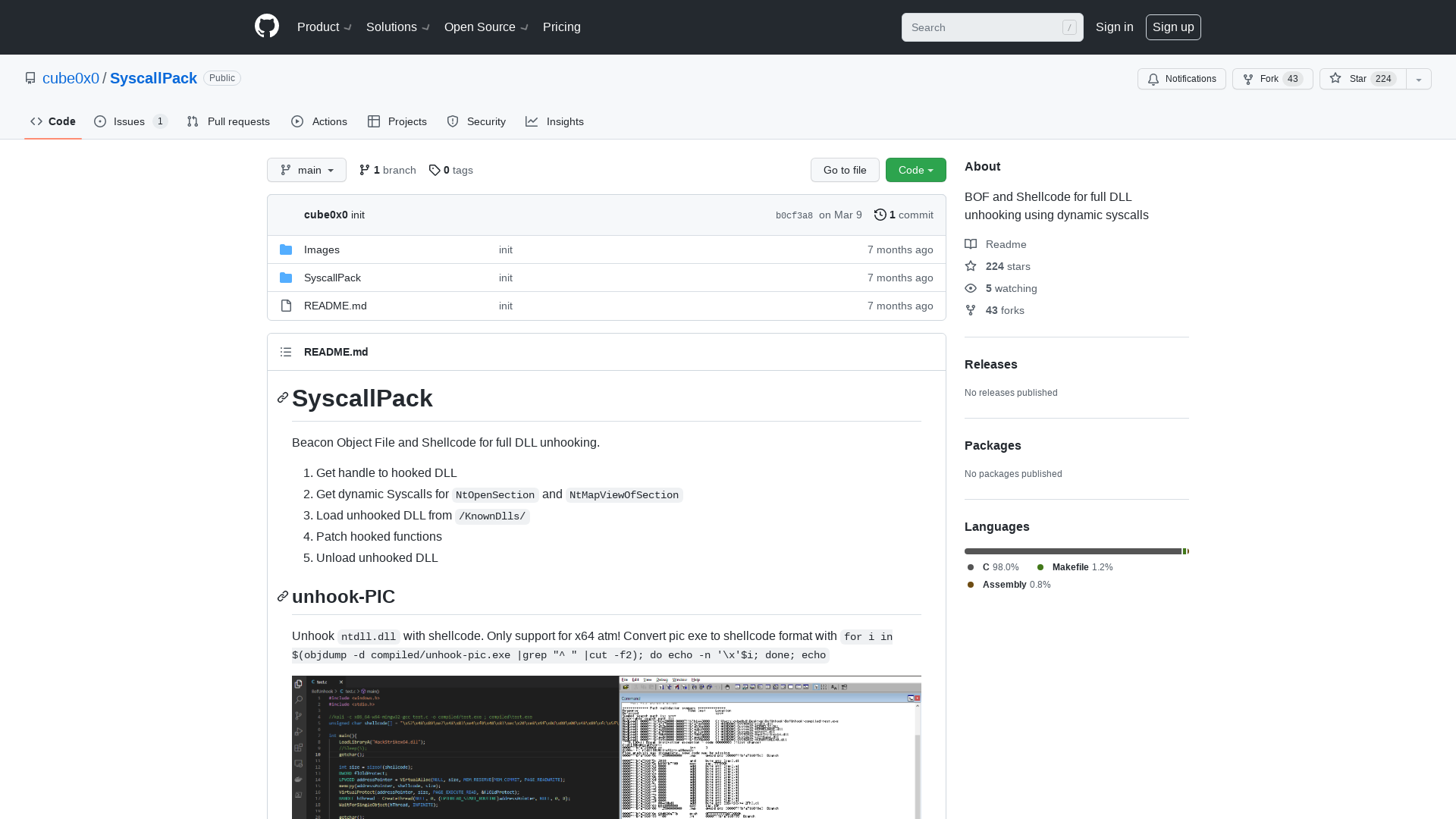Open the star lists dropdown arrow
Image resolution: width=1456 pixels, height=819 pixels.
coord(1419,79)
